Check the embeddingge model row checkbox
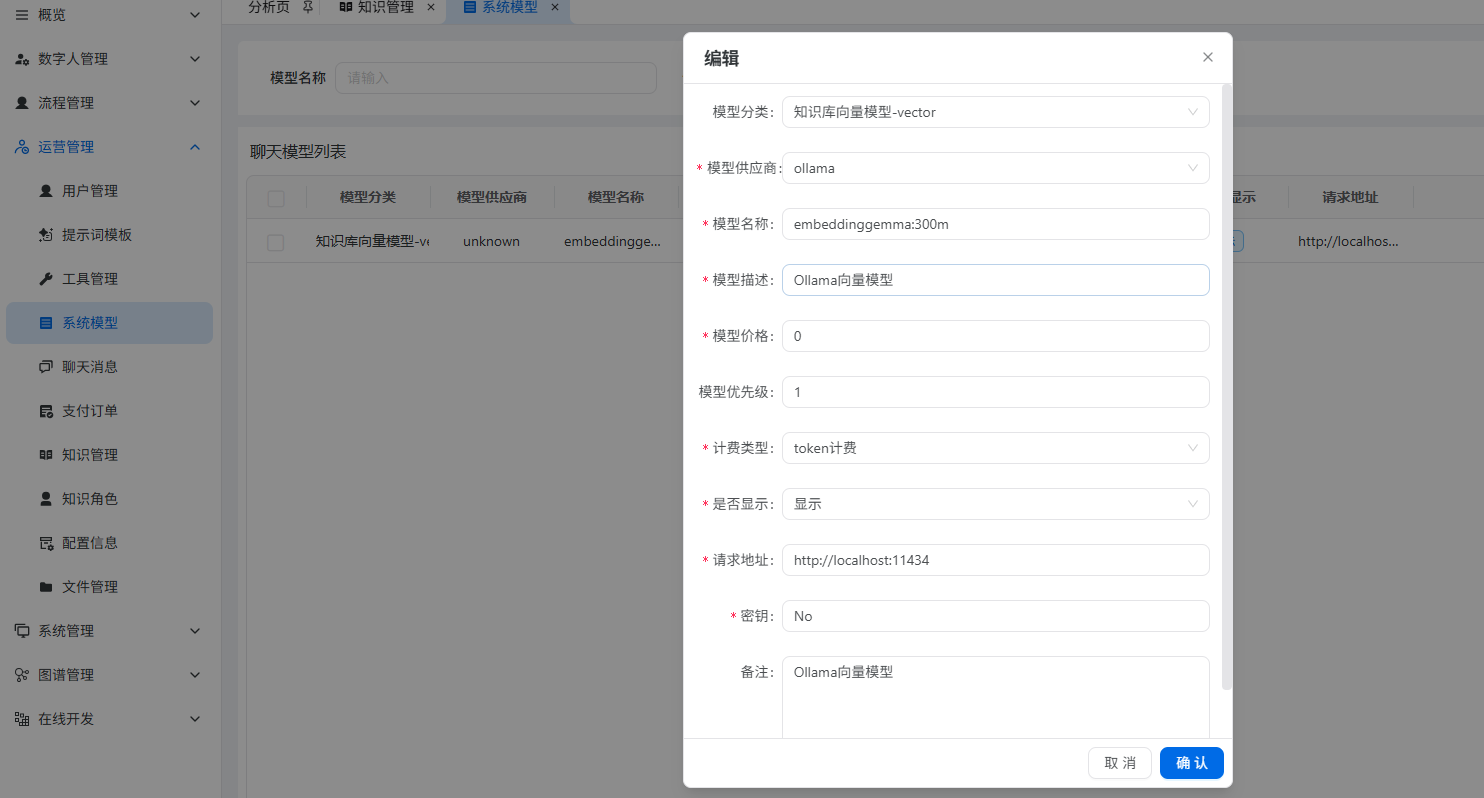Viewport: 1484px width, 798px height. tap(275, 241)
